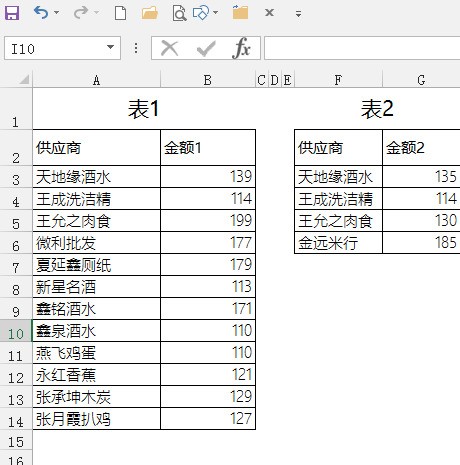Select the 金远米行 cell
Viewport: 460px width, 465px height.
(x=338, y=243)
